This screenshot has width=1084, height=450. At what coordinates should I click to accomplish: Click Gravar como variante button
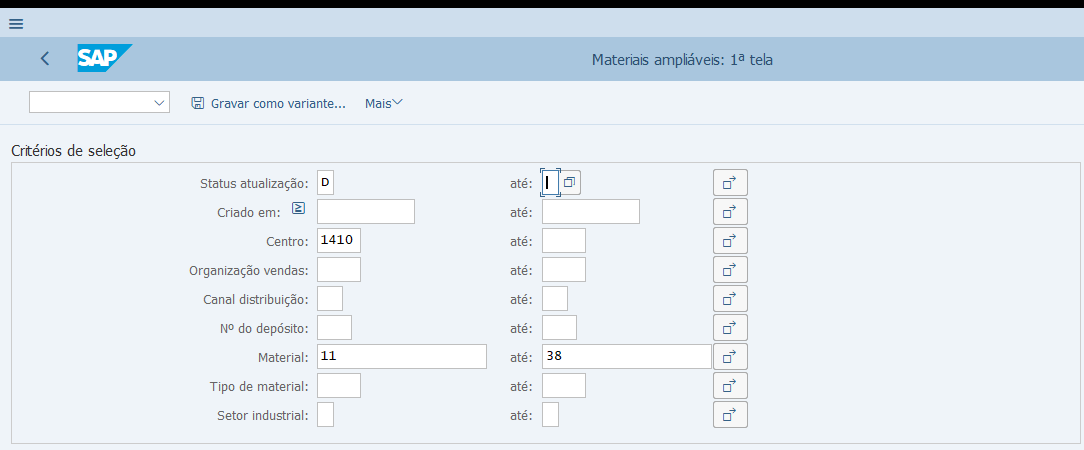tap(268, 104)
